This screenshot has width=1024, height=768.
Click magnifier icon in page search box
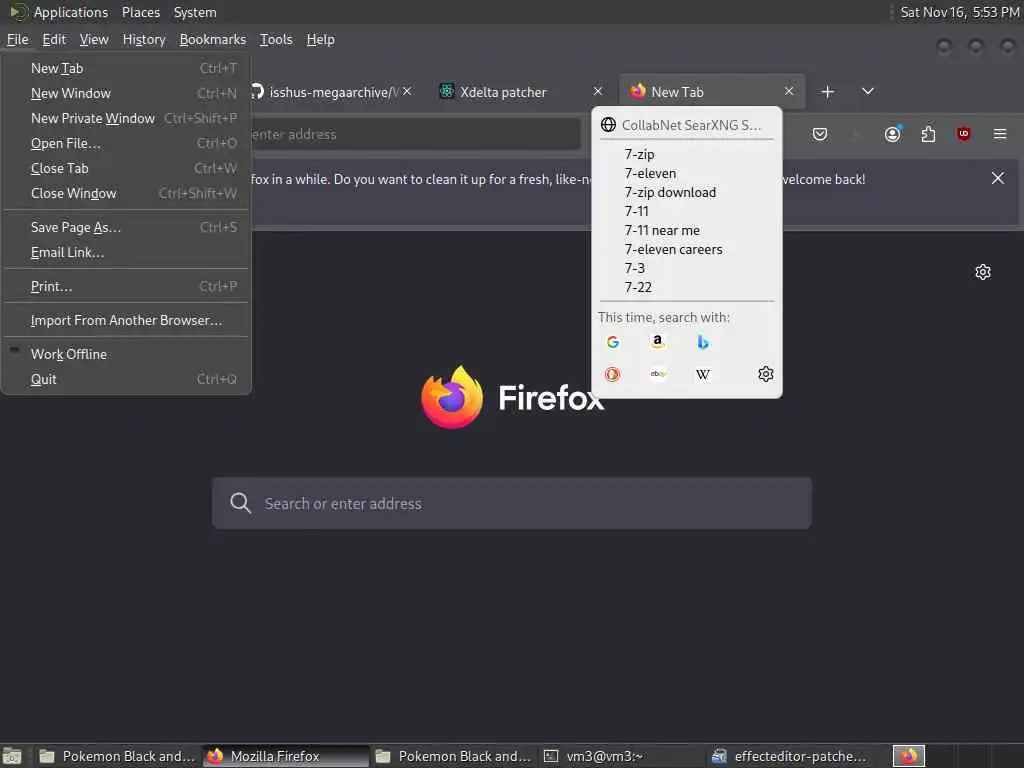coord(240,503)
